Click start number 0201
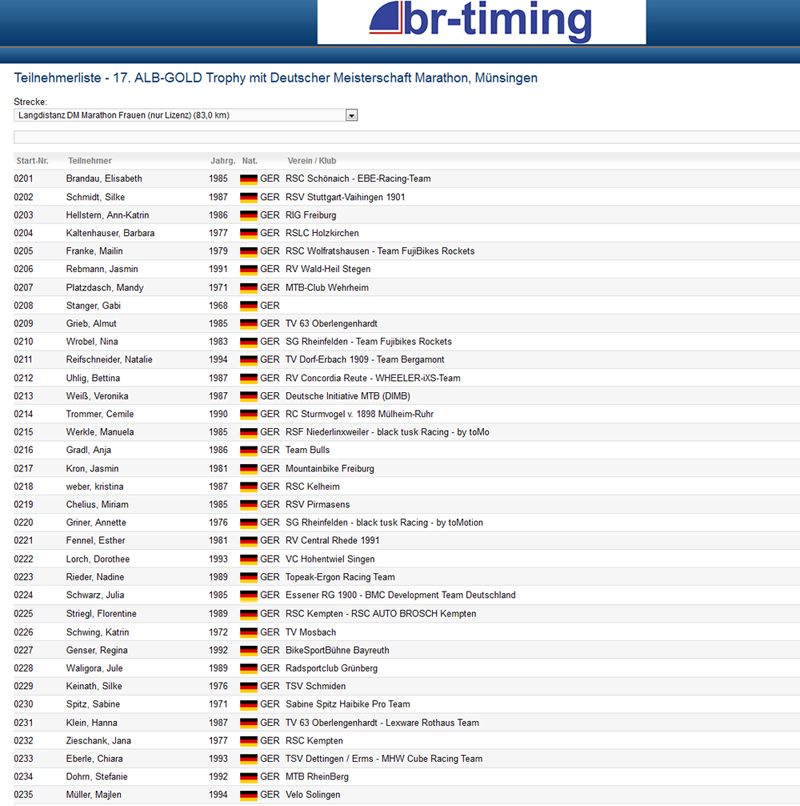The width and height of the screenshot is (800, 806). pyautogui.click(x=23, y=179)
